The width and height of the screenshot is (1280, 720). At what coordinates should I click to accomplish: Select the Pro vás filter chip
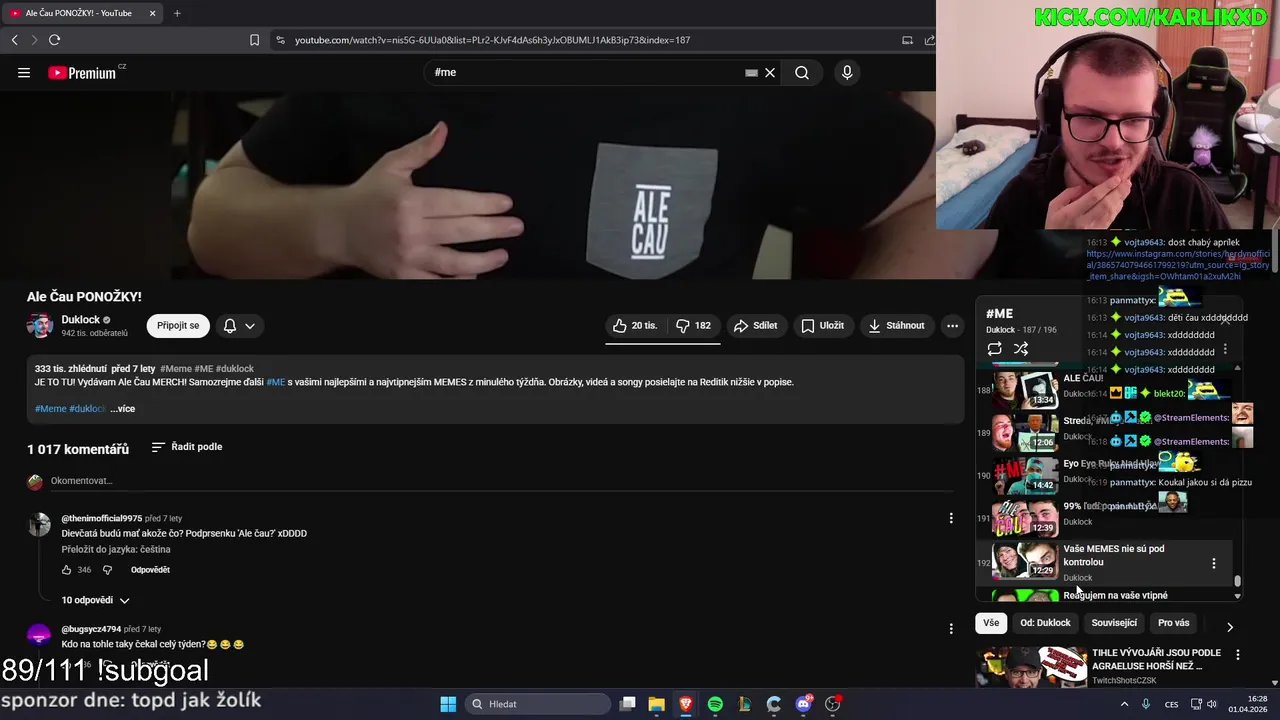[1174, 623]
